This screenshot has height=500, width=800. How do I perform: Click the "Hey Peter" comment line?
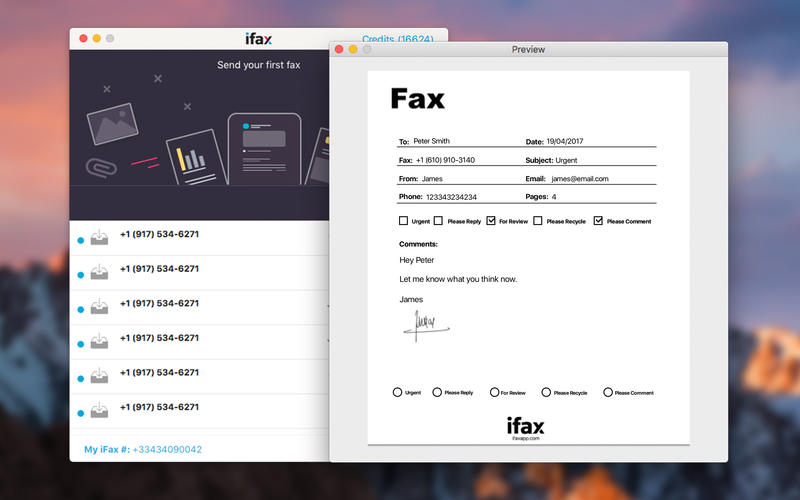[417, 260]
